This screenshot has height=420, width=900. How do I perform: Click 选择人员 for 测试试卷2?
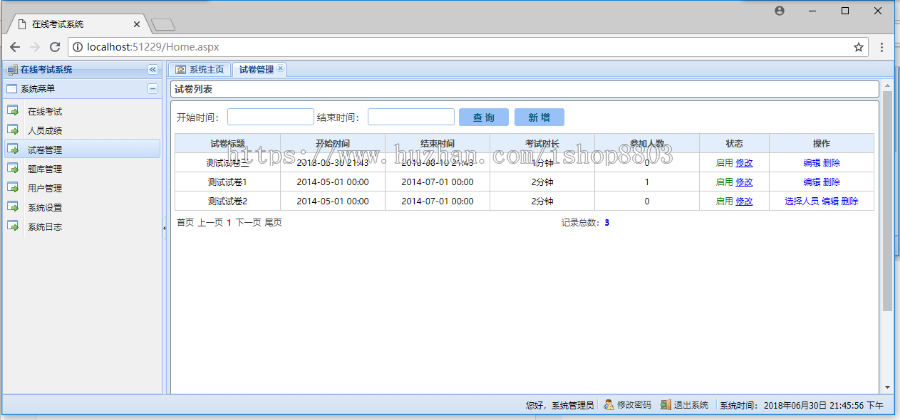802,201
